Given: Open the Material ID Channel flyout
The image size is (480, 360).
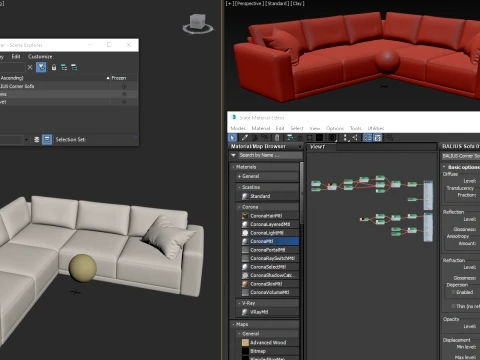Looking at the screenshot, I should [332, 138].
